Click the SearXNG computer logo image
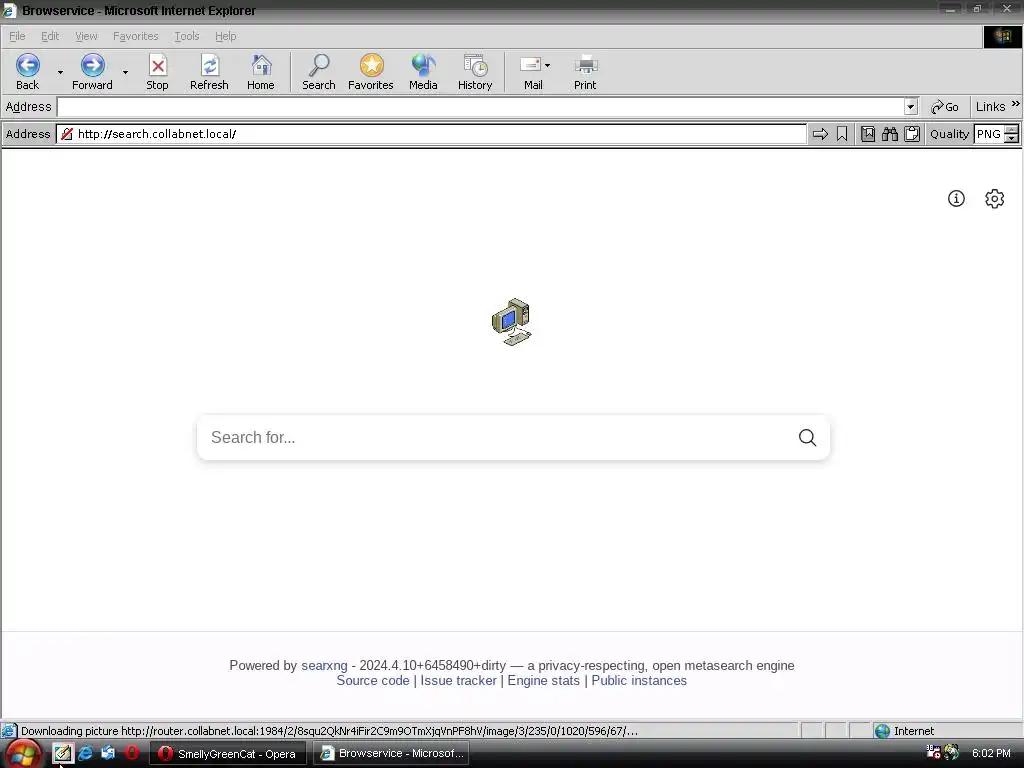Viewport: 1024px width, 768px height. pyautogui.click(x=512, y=321)
